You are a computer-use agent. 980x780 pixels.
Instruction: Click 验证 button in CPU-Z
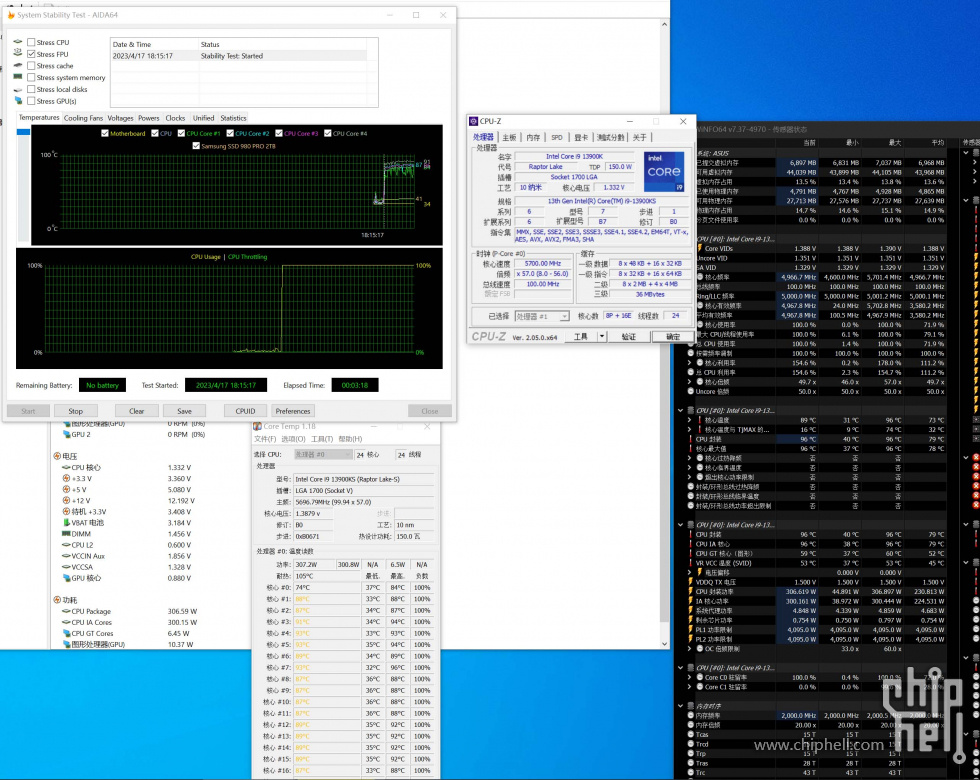click(x=629, y=336)
